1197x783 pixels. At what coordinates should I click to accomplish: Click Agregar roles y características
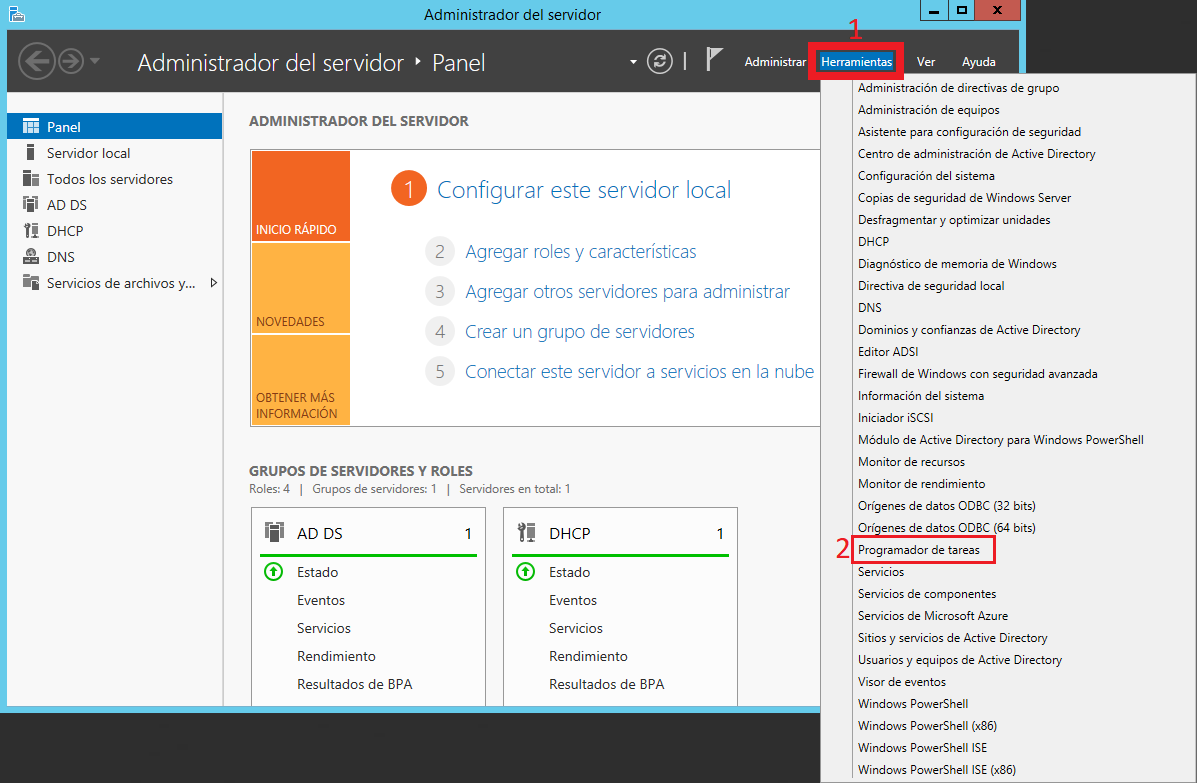pos(579,251)
